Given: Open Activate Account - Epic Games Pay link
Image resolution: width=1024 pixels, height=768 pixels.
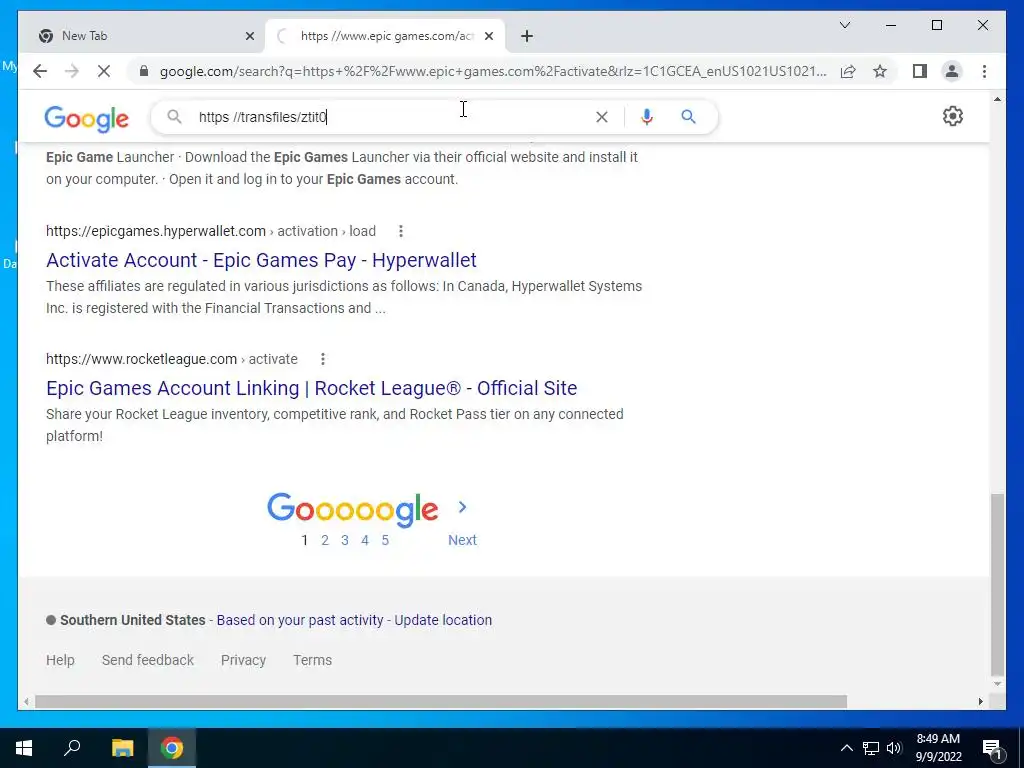Looking at the screenshot, I should (x=261, y=260).
